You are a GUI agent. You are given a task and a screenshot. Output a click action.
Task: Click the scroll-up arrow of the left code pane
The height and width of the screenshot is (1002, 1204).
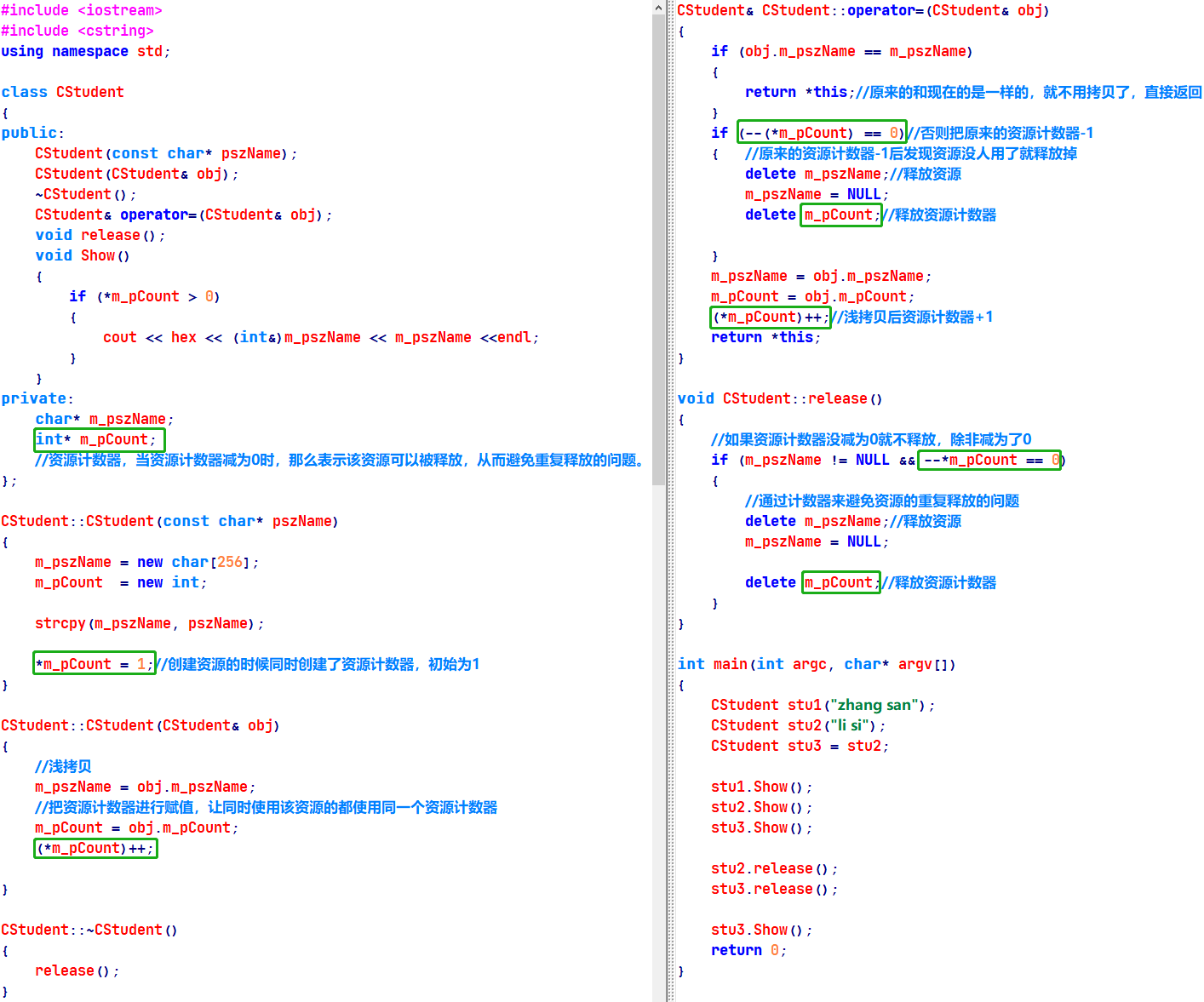tap(659, 7)
